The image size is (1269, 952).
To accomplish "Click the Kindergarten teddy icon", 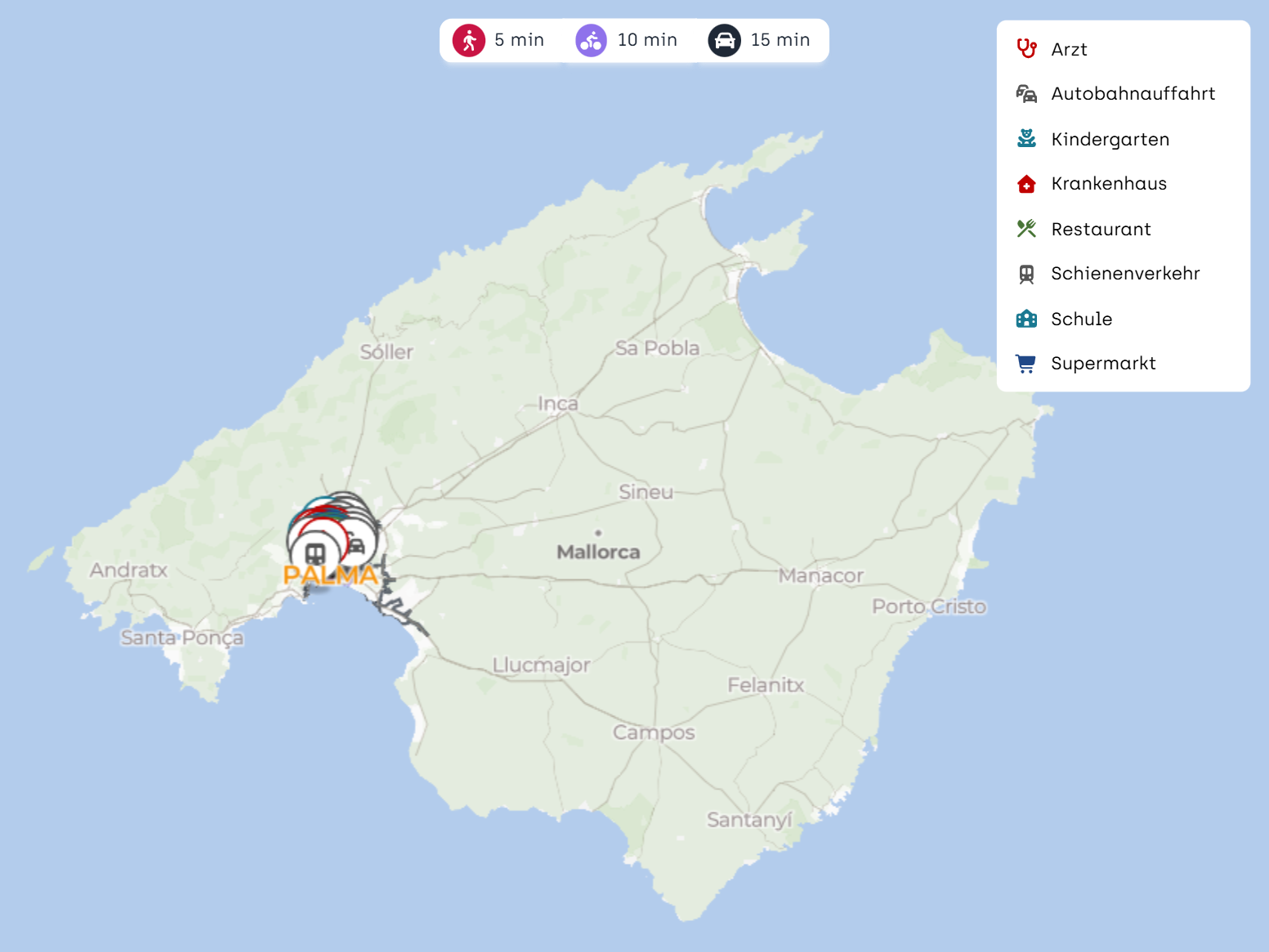I will [1026, 139].
